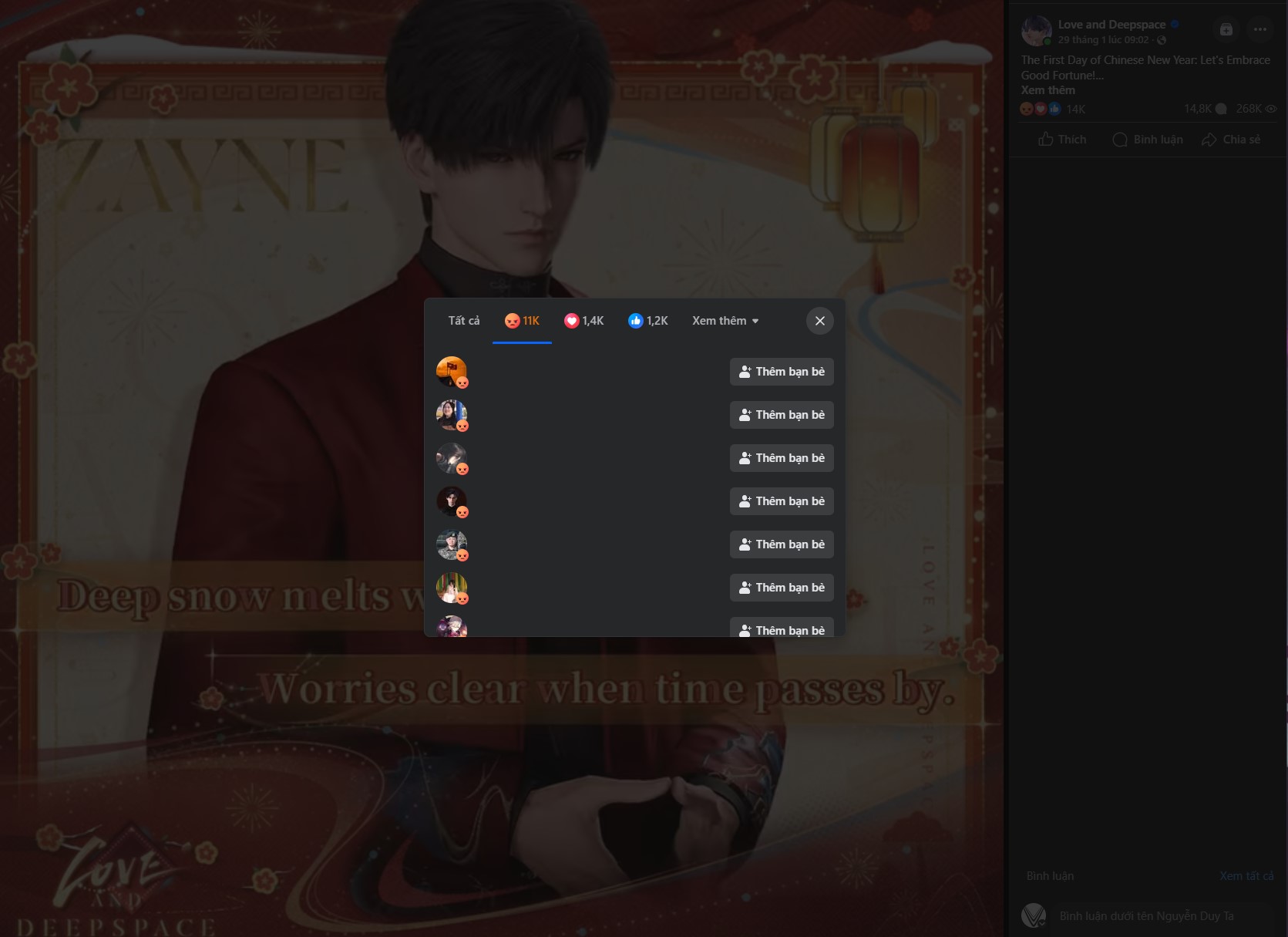Add the first listed user as friend

pyautogui.click(x=781, y=372)
